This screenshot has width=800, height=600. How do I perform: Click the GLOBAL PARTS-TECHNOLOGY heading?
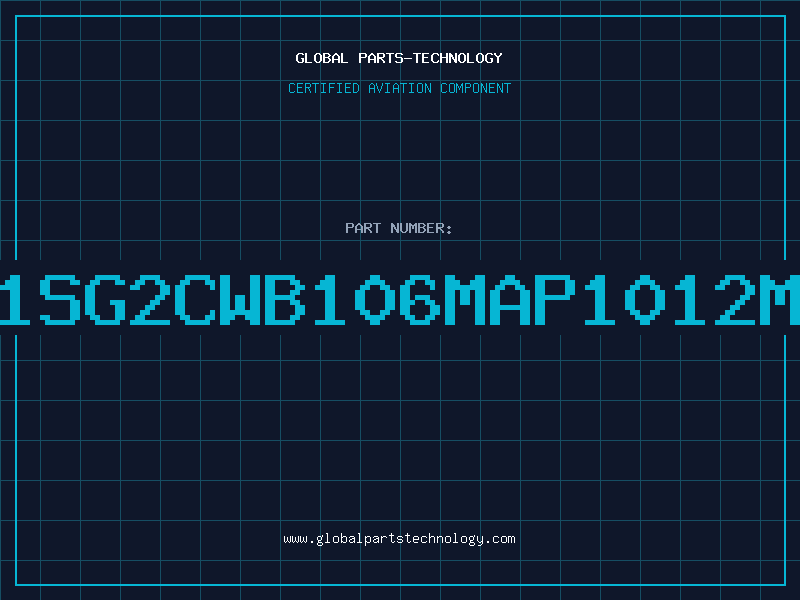coord(399,58)
